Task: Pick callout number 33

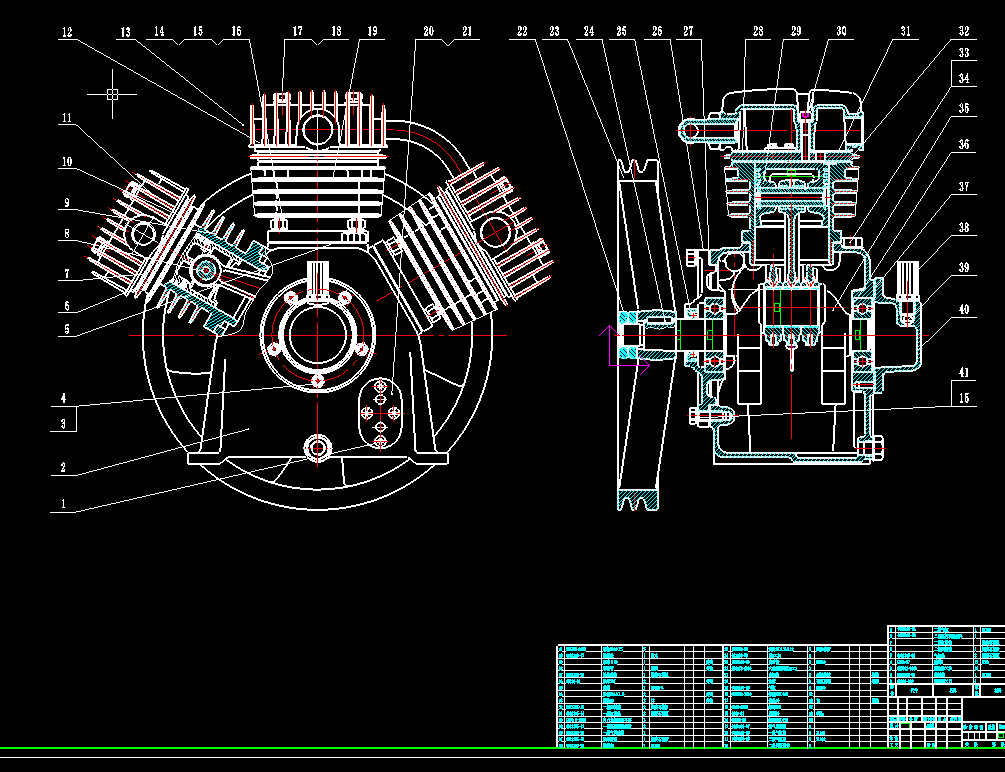Action: tap(964, 53)
